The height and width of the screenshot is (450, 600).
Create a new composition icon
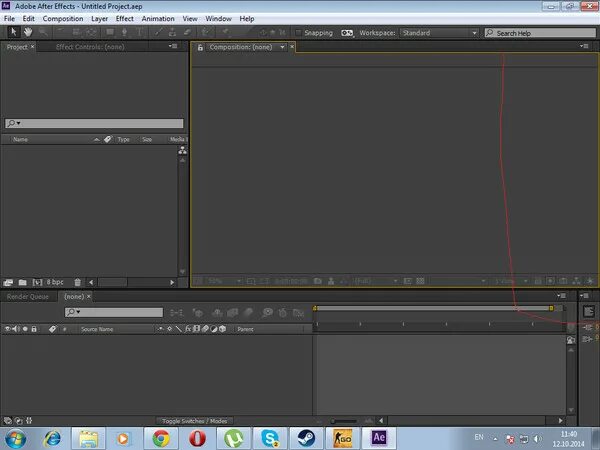[37, 282]
